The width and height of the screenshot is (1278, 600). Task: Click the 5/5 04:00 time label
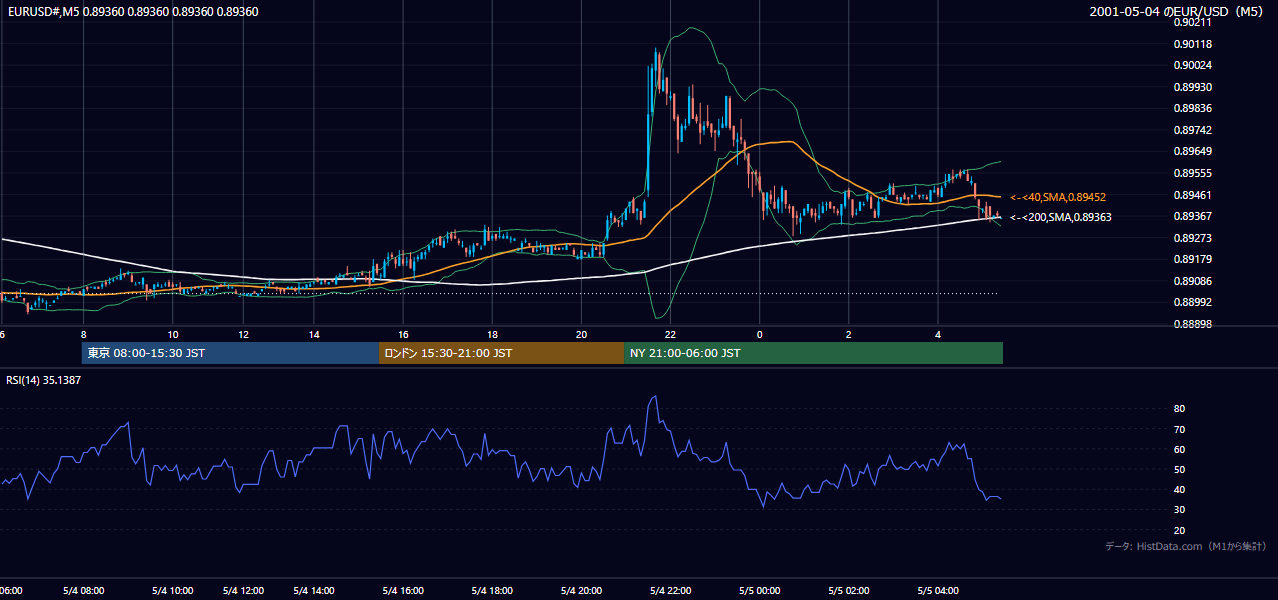tap(938, 591)
